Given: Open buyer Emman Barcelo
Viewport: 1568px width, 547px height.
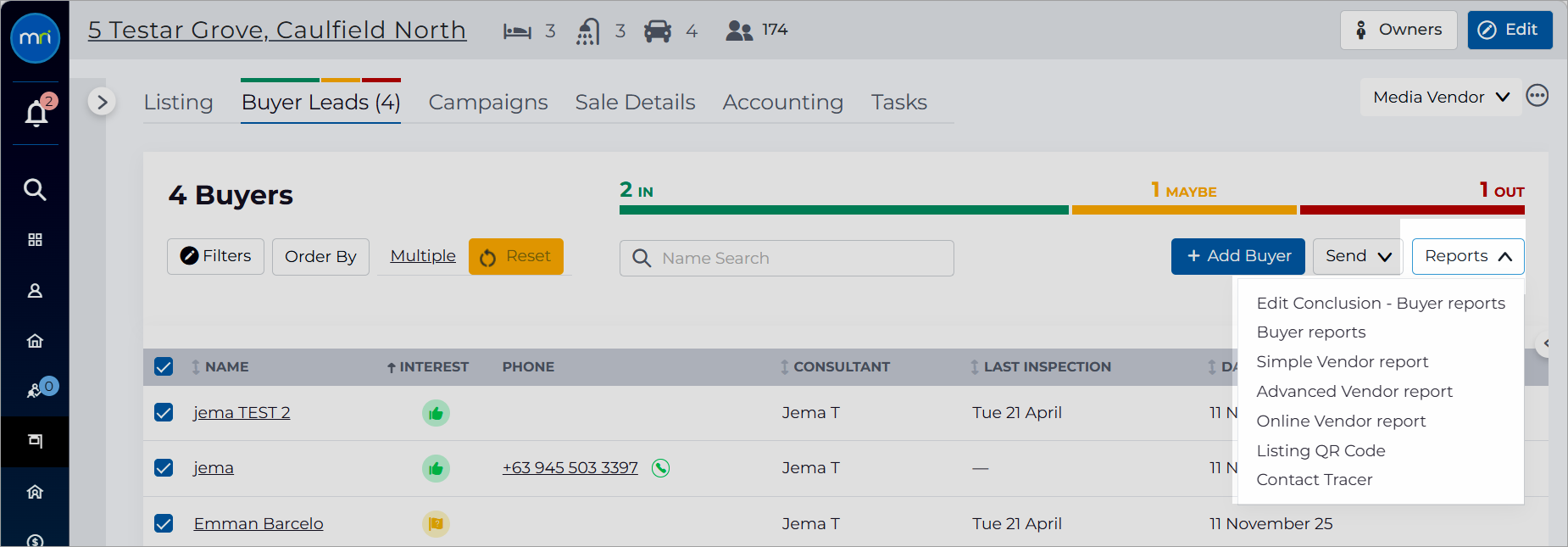Looking at the screenshot, I should click(259, 524).
